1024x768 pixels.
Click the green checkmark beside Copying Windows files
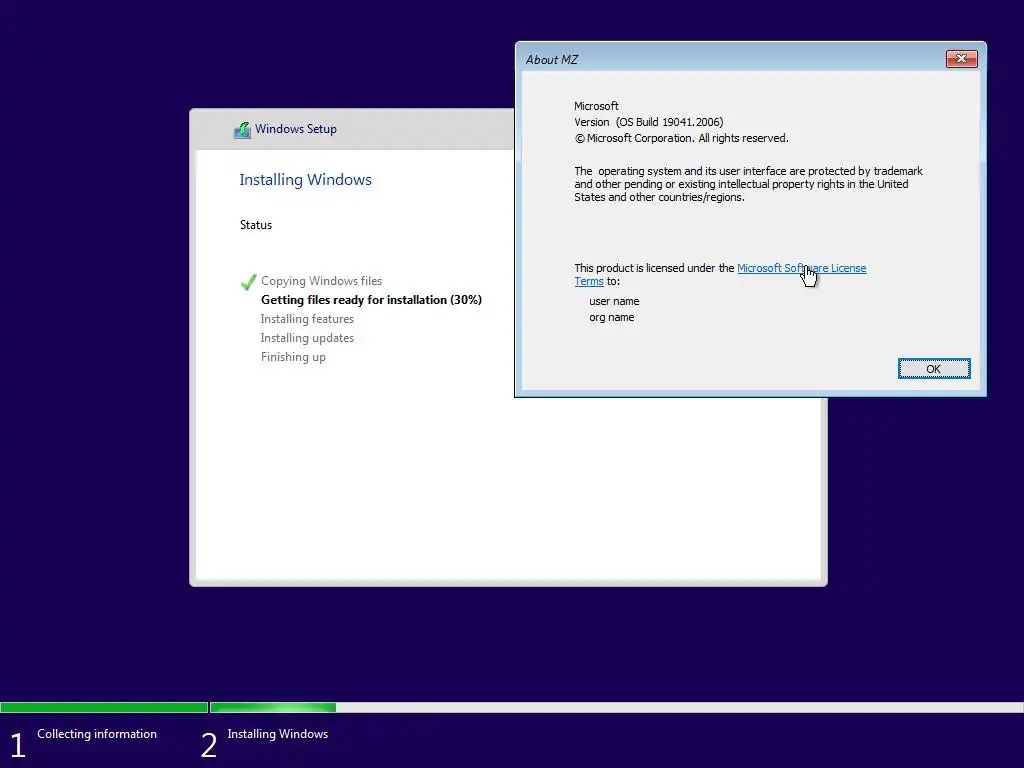(248, 281)
